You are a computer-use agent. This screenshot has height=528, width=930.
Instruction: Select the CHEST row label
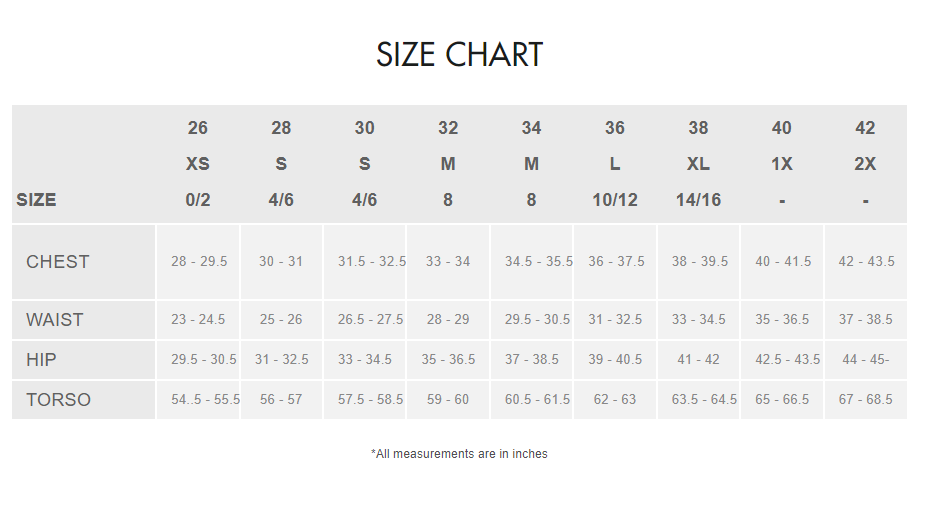coord(58,262)
